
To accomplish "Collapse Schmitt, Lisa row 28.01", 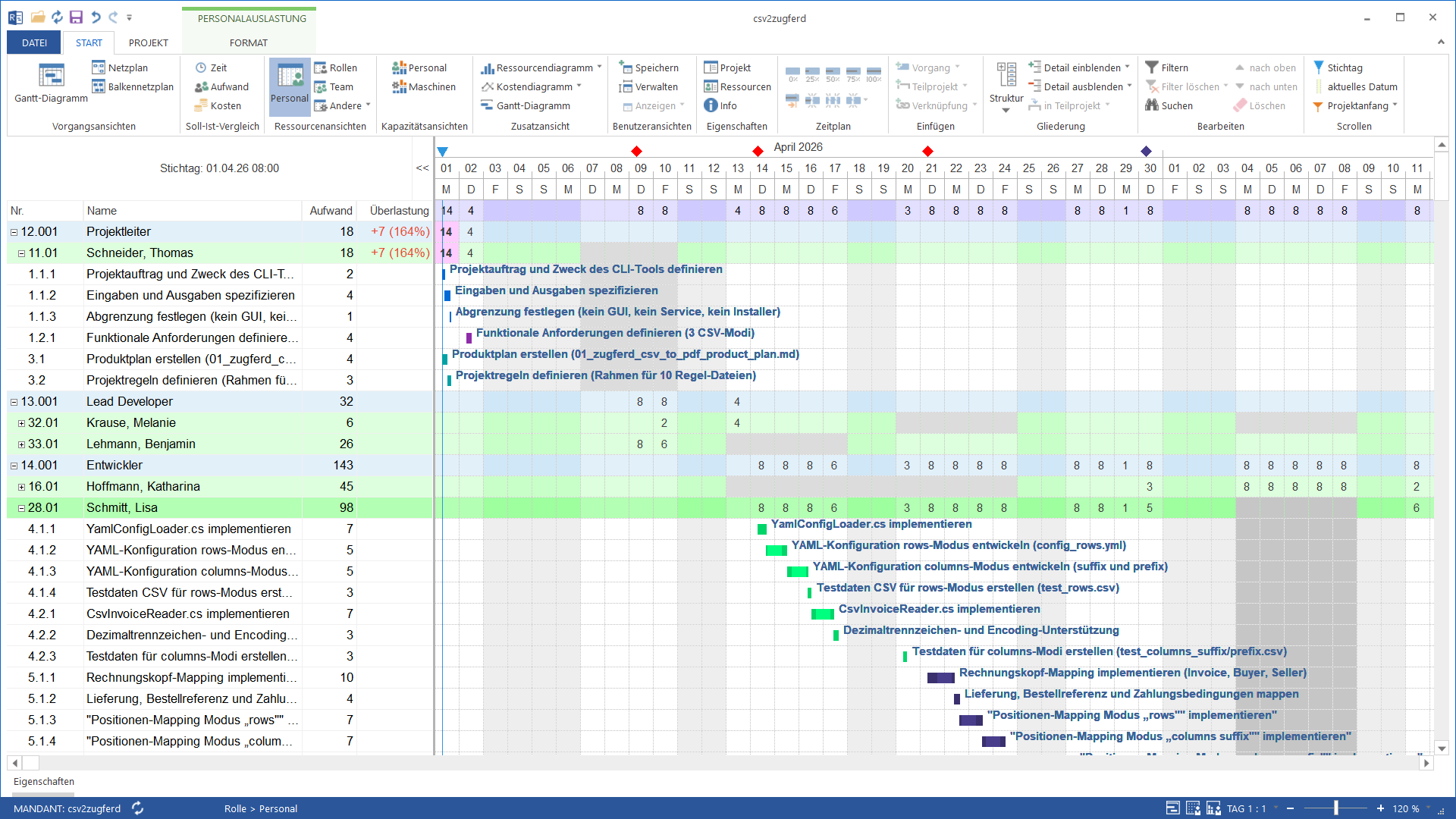I will [21, 508].
